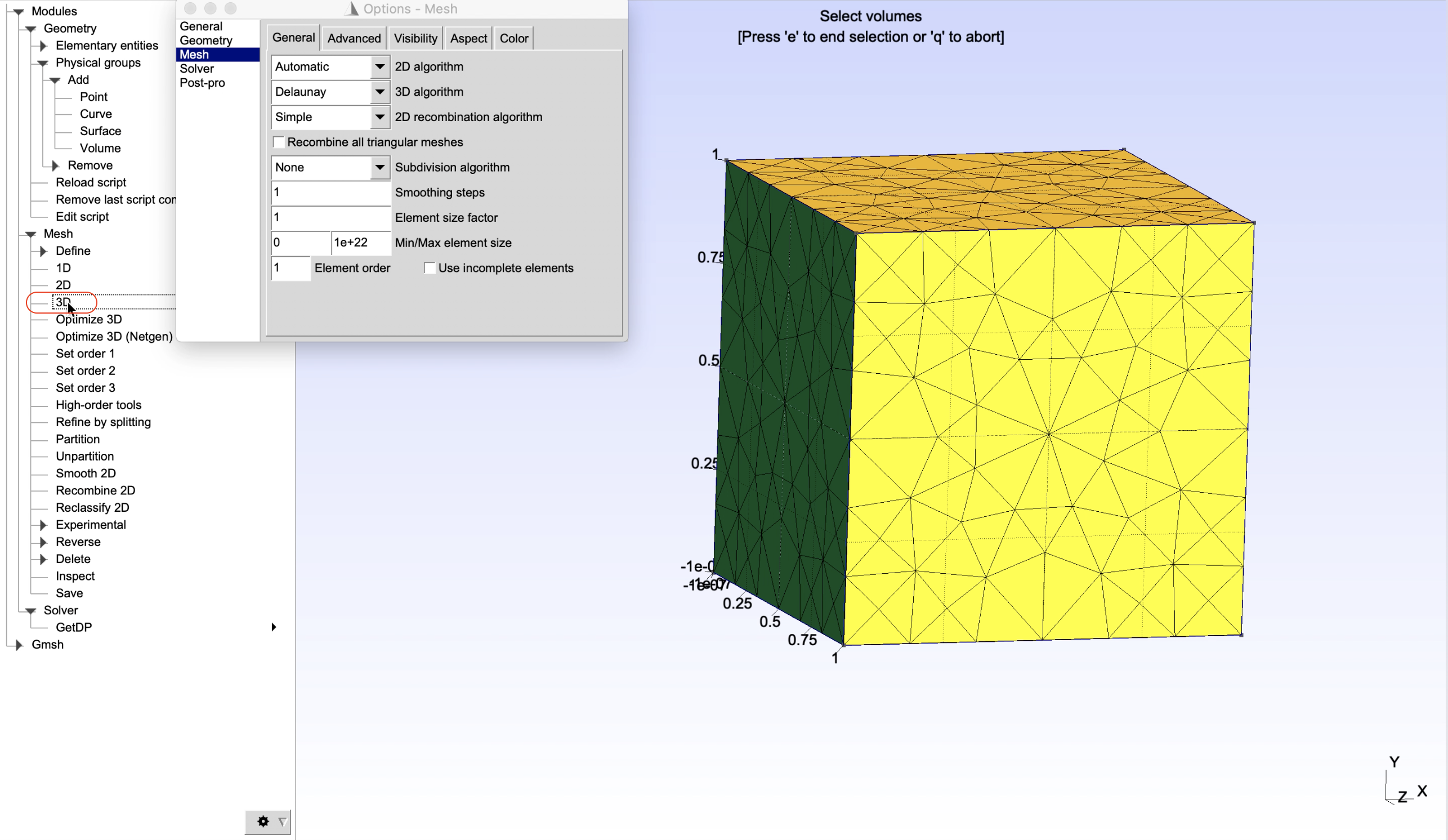Open the 3D algorithm Delaunay dropdown
The image size is (1448, 840).
379,92
